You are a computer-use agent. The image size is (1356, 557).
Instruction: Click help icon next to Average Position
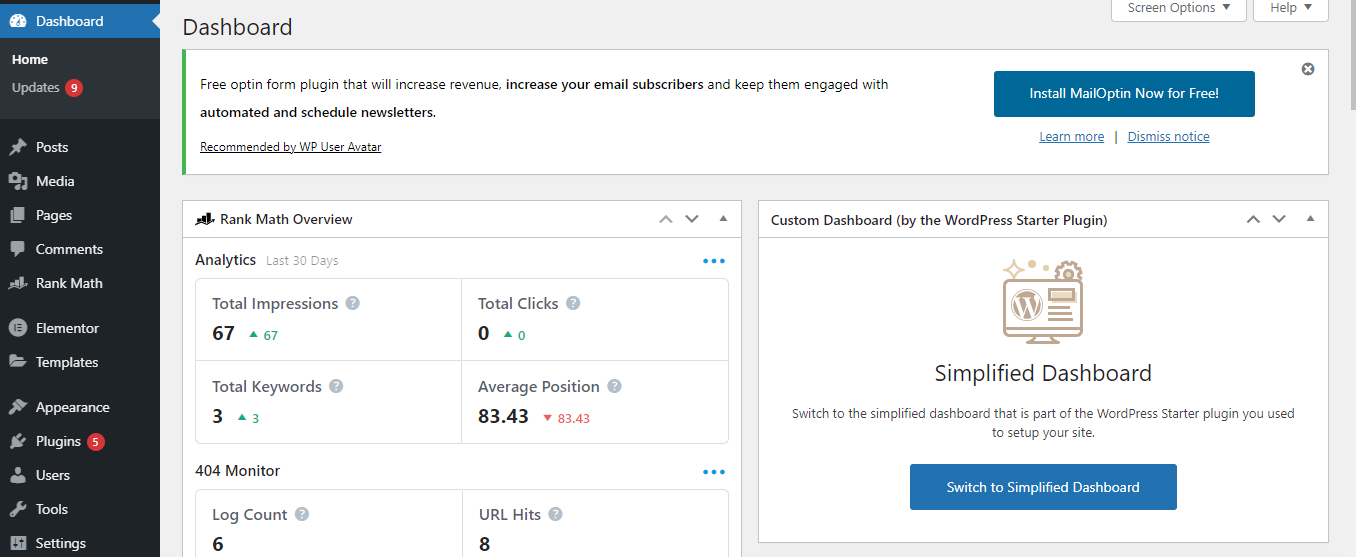(x=614, y=386)
